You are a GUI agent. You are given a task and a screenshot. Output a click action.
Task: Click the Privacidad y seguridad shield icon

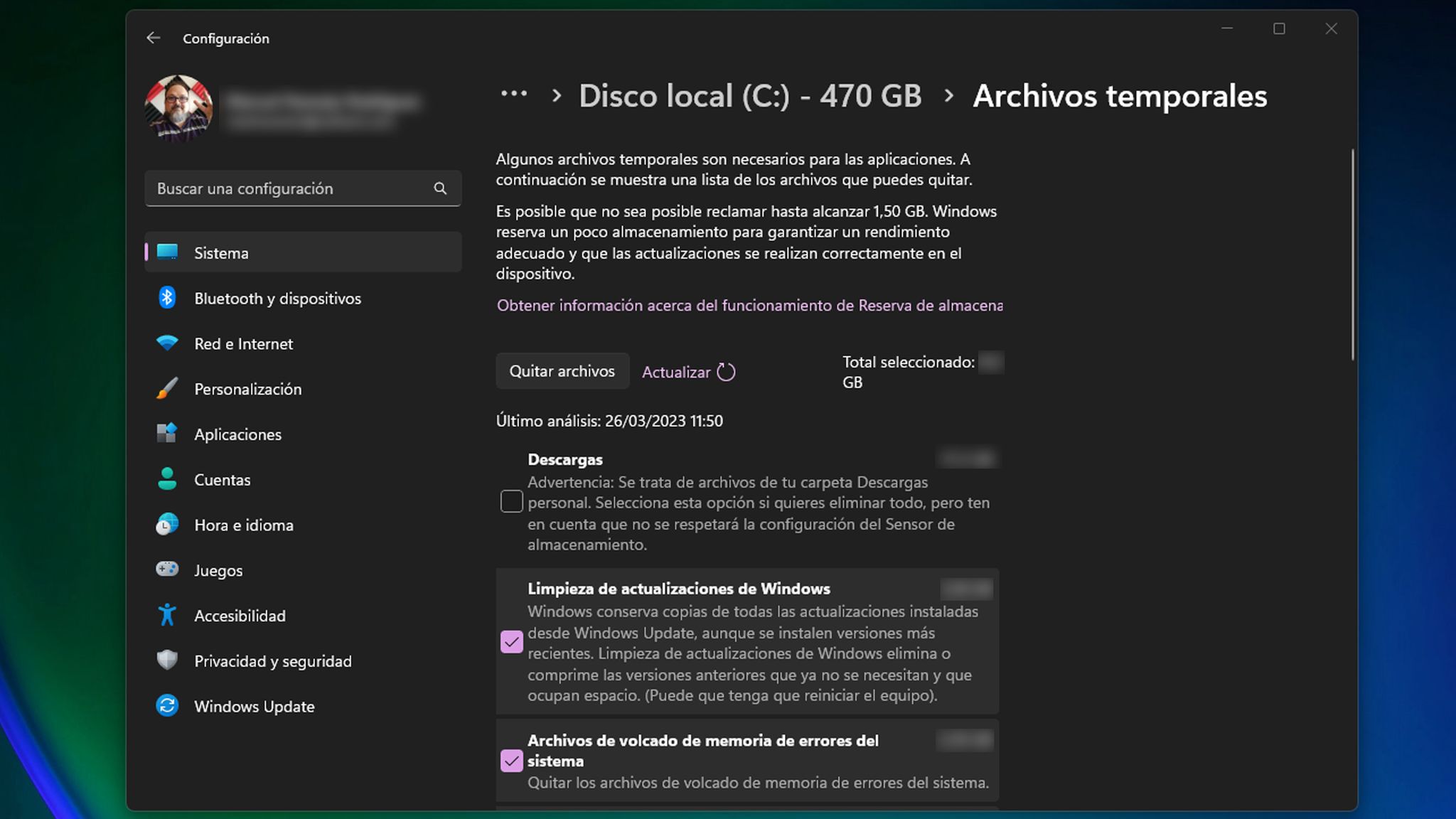point(168,660)
